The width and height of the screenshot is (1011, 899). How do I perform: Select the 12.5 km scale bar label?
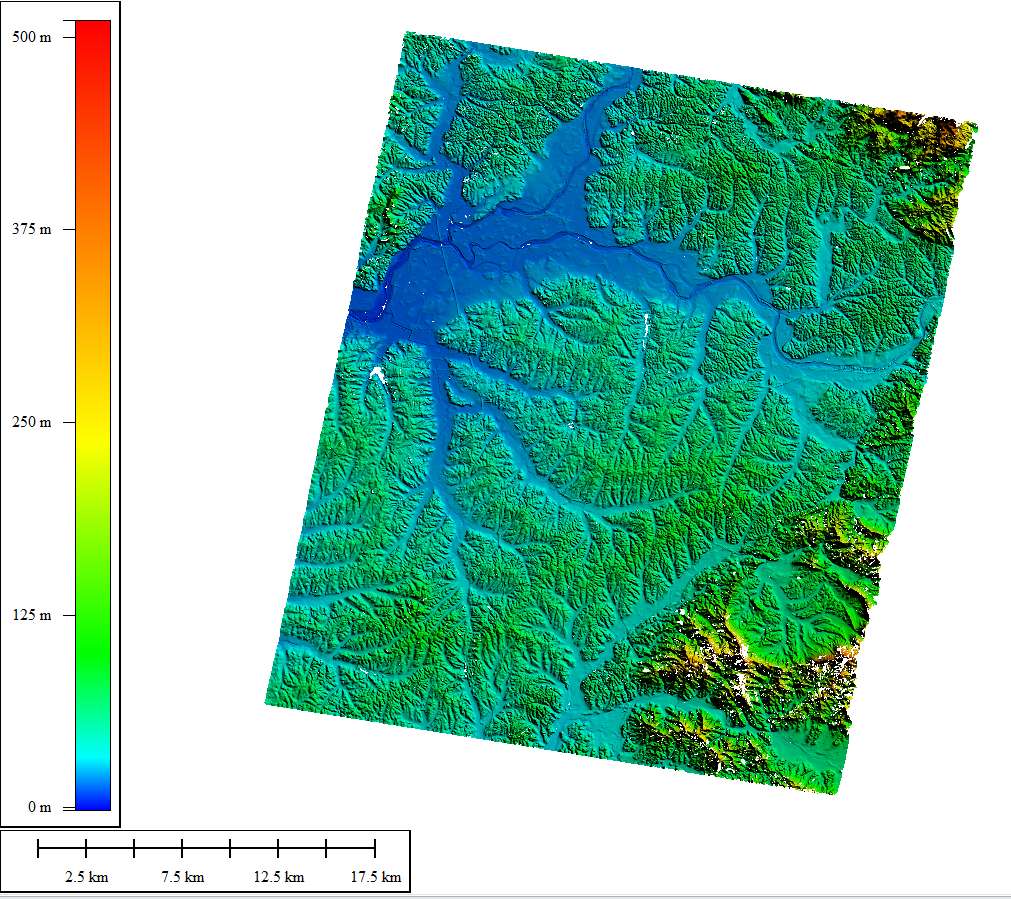click(279, 877)
